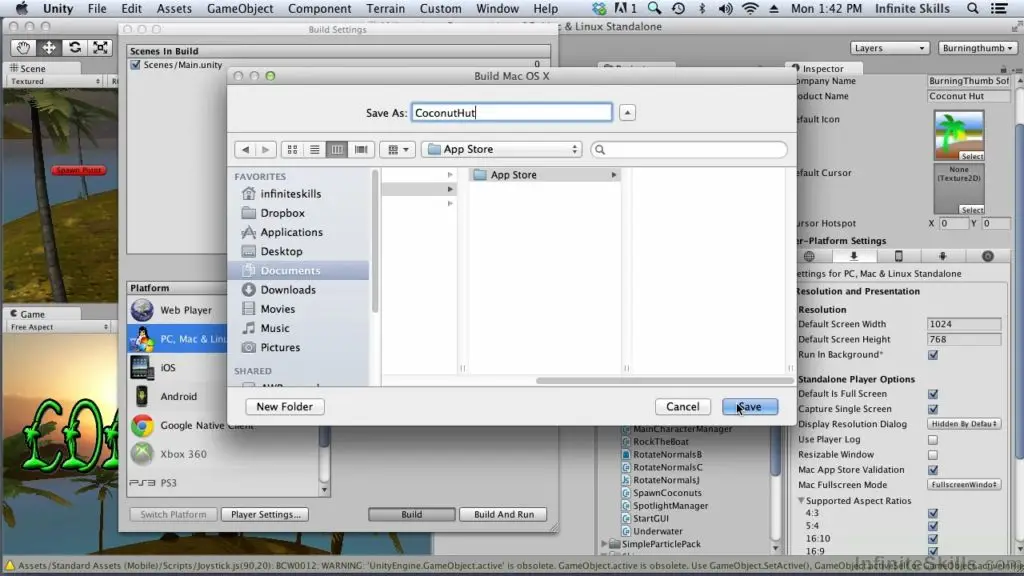Open Layers dropdown in Unity
Viewport: 1024px width, 576px height.
[889, 48]
